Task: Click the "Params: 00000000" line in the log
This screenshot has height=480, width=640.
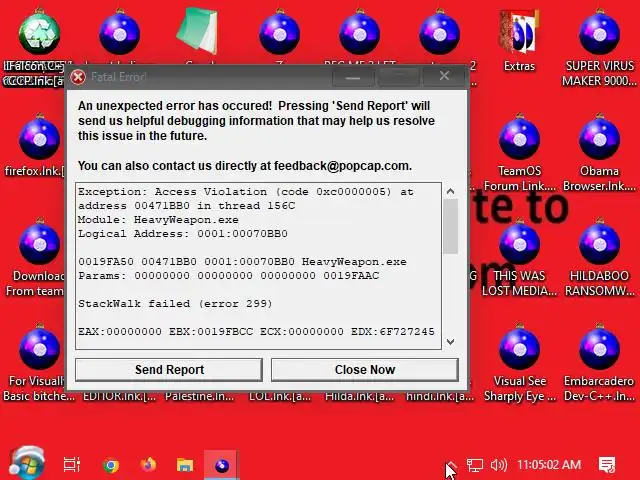Action: (229, 276)
